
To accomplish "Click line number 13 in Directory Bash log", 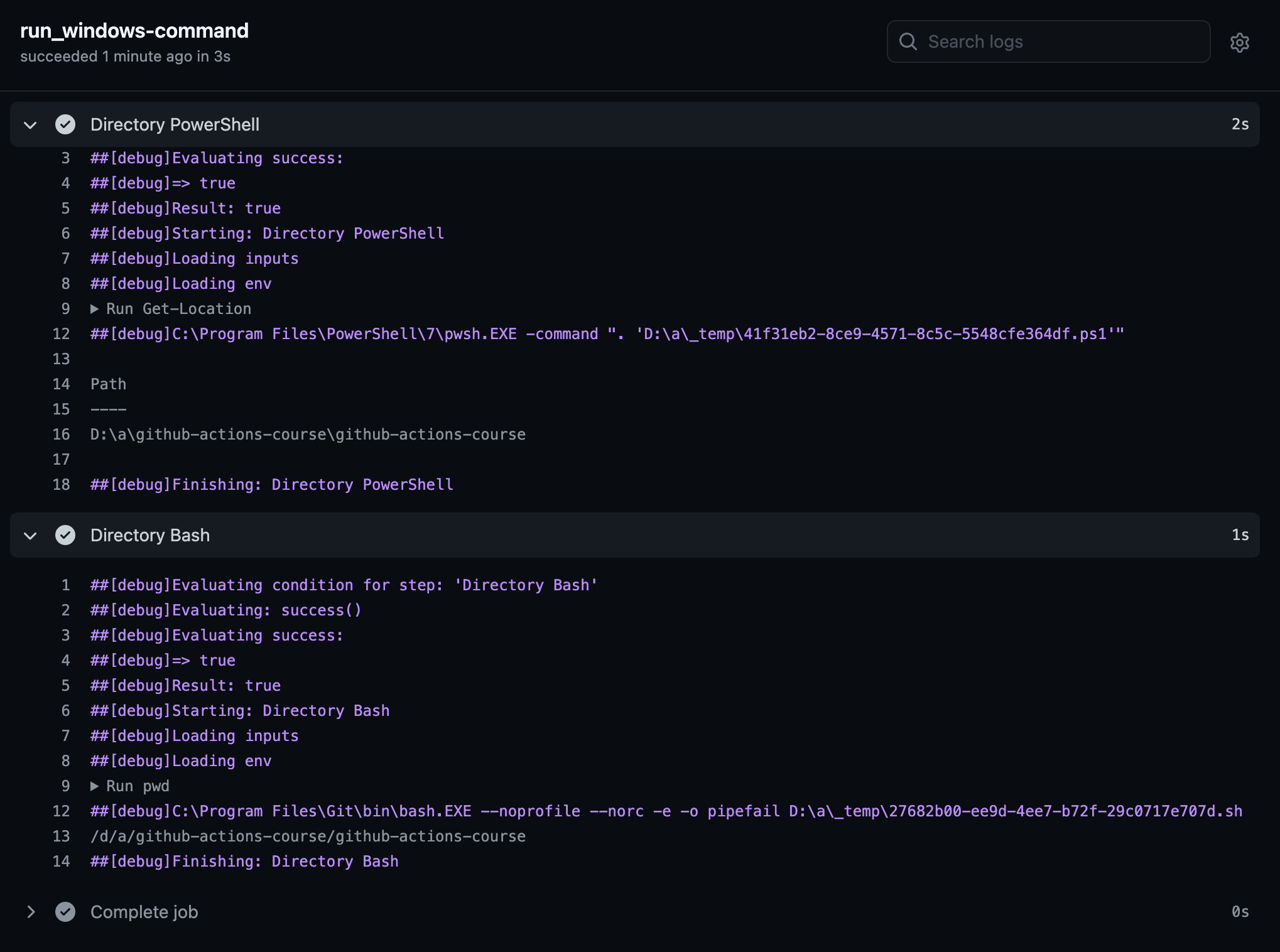I will click(x=61, y=836).
